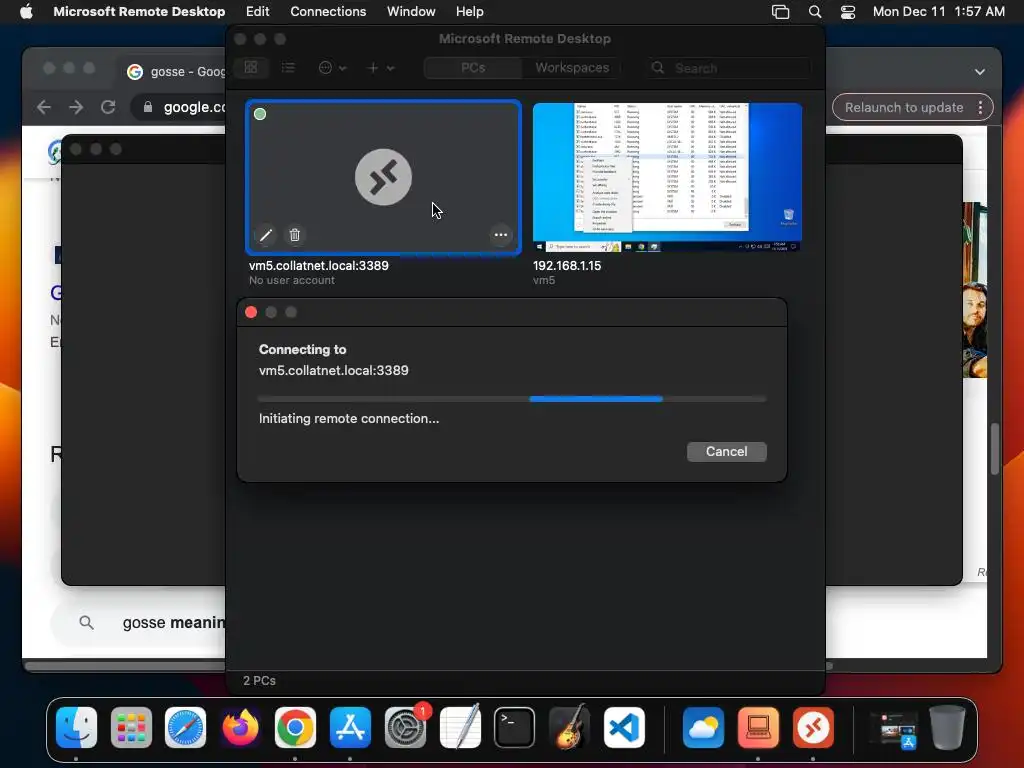Open the Microsoft Remote Desktop app menu

tap(139, 12)
